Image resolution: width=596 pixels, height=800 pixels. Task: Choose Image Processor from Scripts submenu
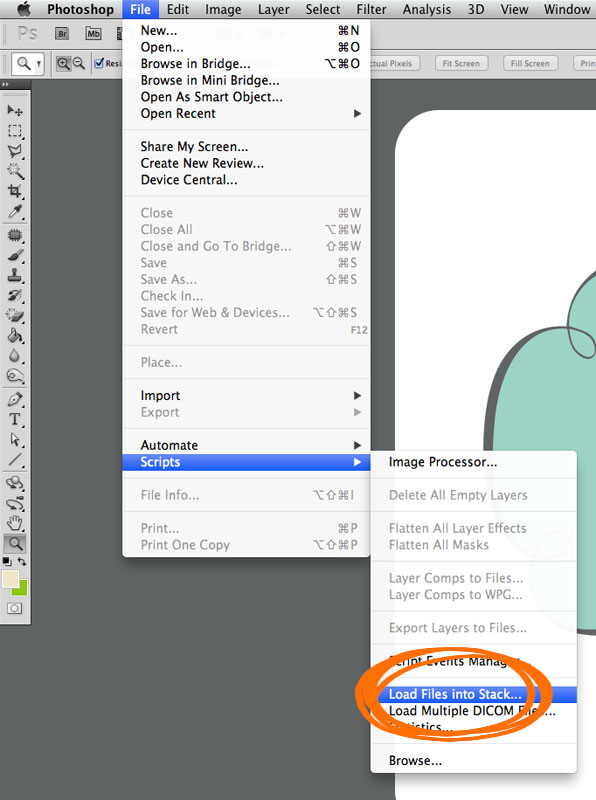pyautogui.click(x=474, y=462)
